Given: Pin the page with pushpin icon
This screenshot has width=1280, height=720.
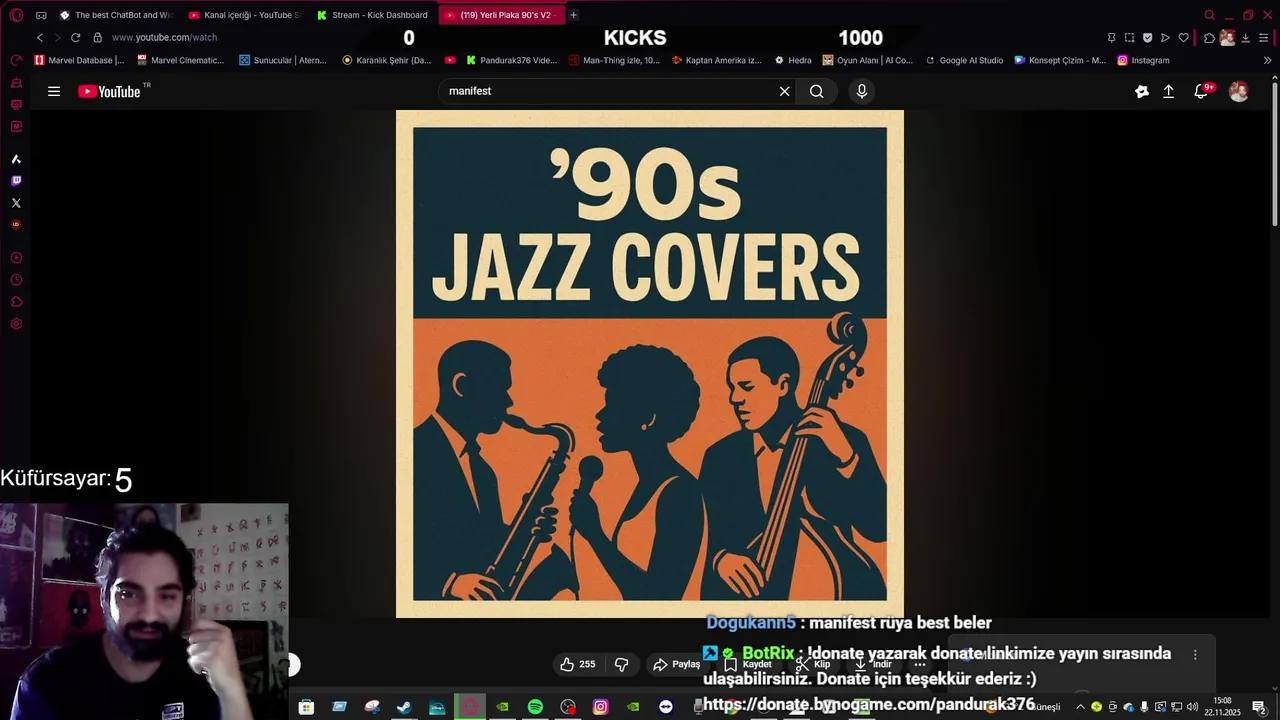Looking at the screenshot, I should (x=1111, y=37).
